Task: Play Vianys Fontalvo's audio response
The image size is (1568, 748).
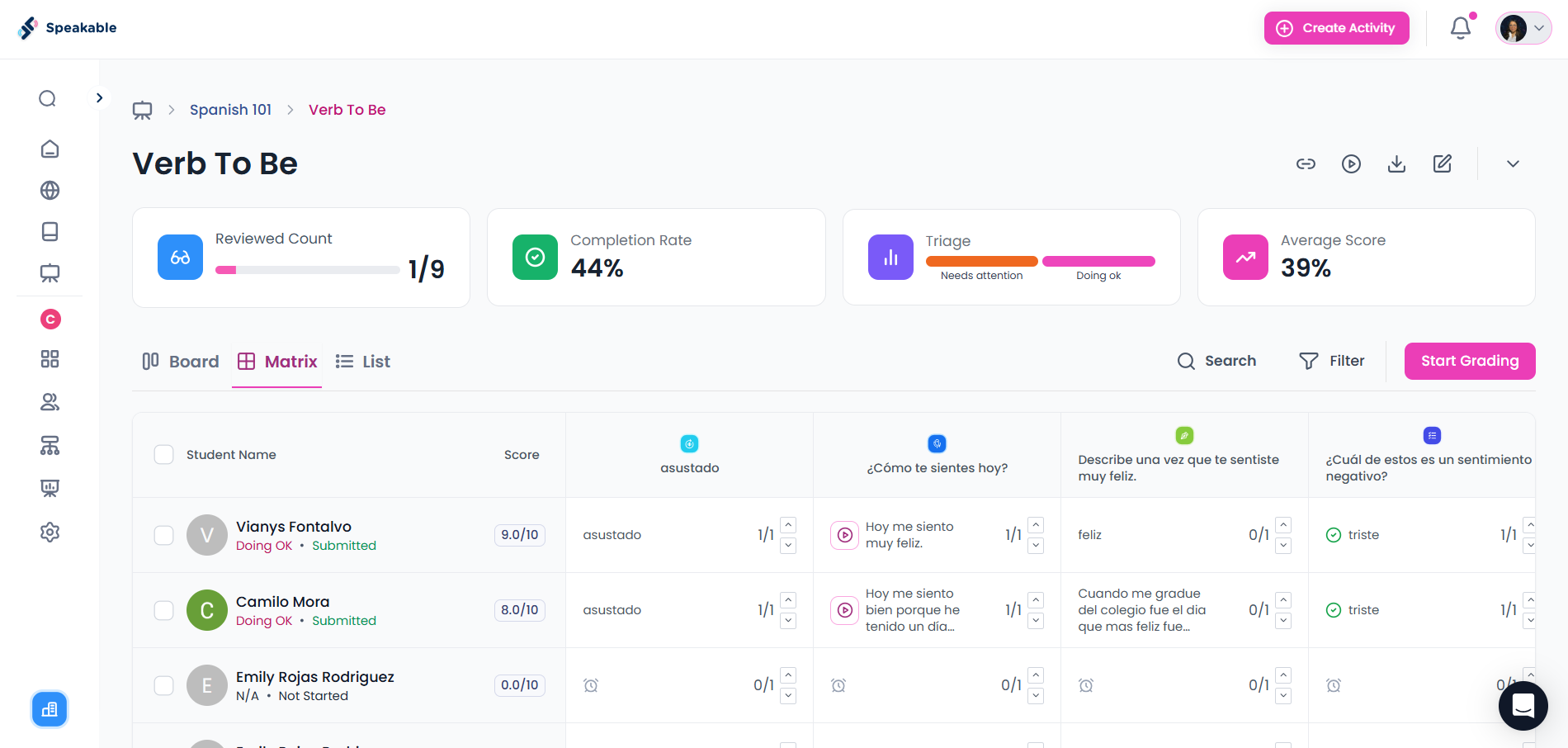Action: pyautogui.click(x=844, y=535)
